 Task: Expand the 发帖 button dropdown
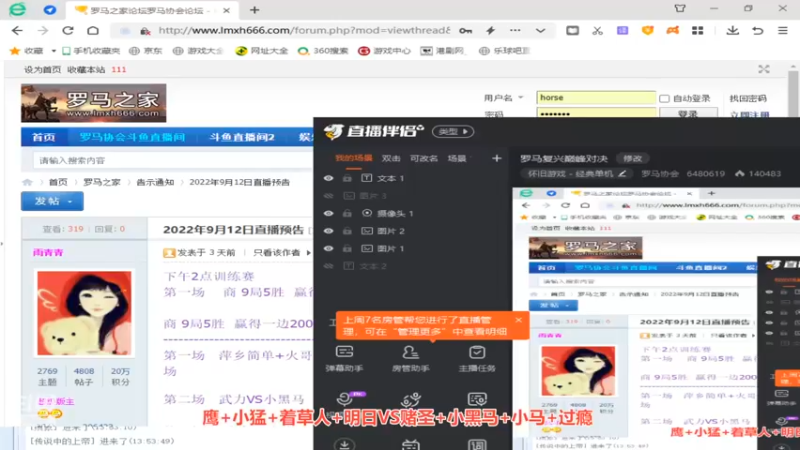[x=70, y=202]
